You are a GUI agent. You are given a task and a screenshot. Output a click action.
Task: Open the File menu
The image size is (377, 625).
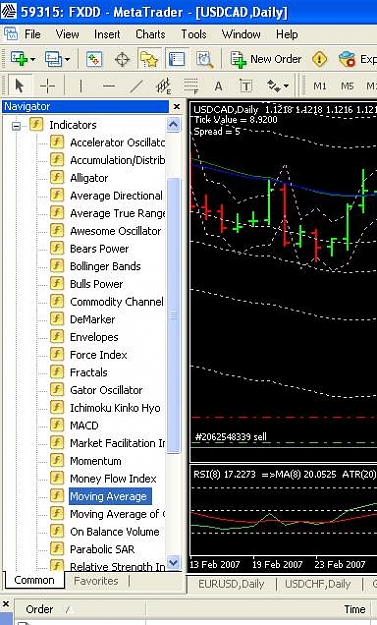[x=32, y=34]
